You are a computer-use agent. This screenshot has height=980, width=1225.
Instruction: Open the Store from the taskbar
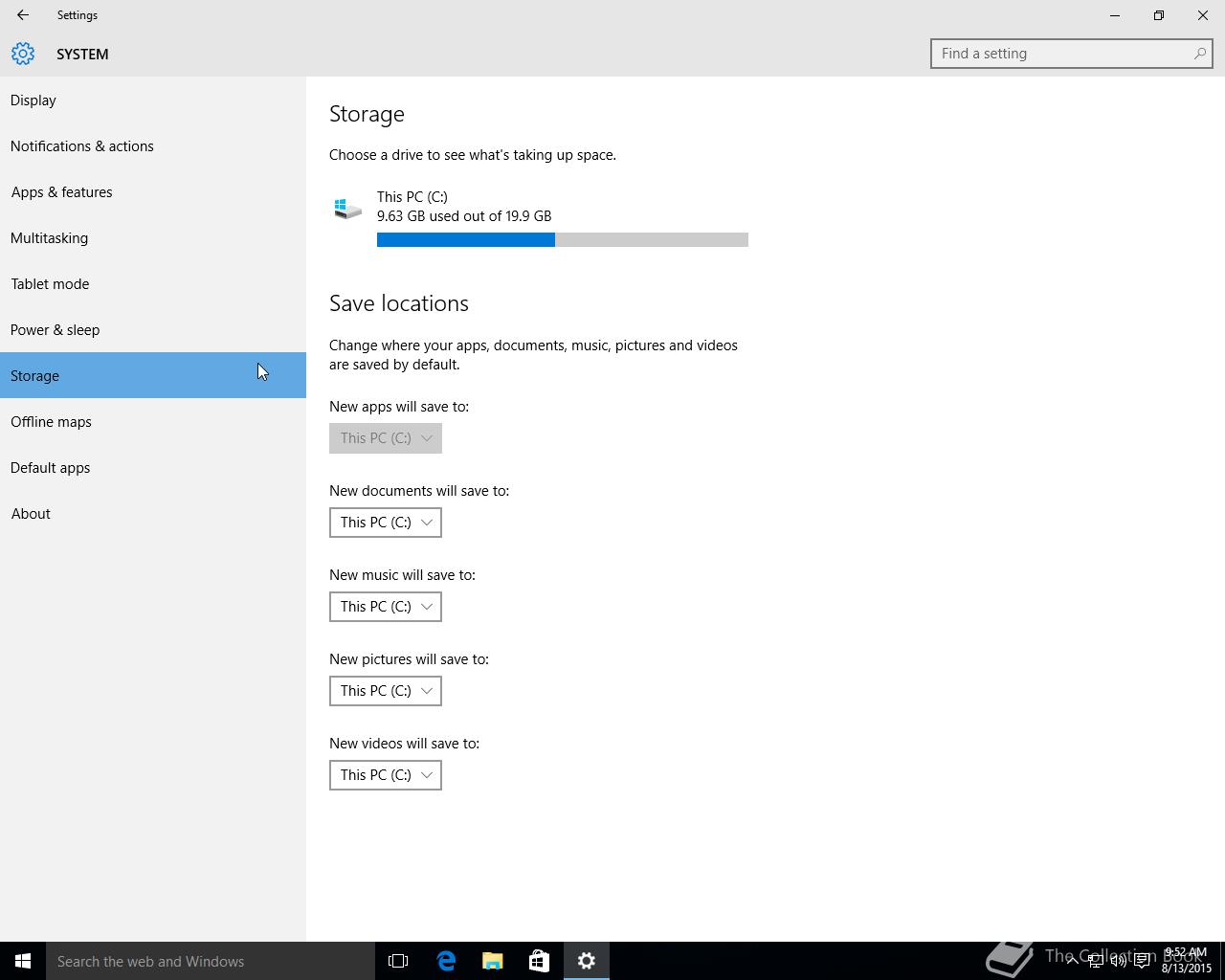pyautogui.click(x=539, y=961)
